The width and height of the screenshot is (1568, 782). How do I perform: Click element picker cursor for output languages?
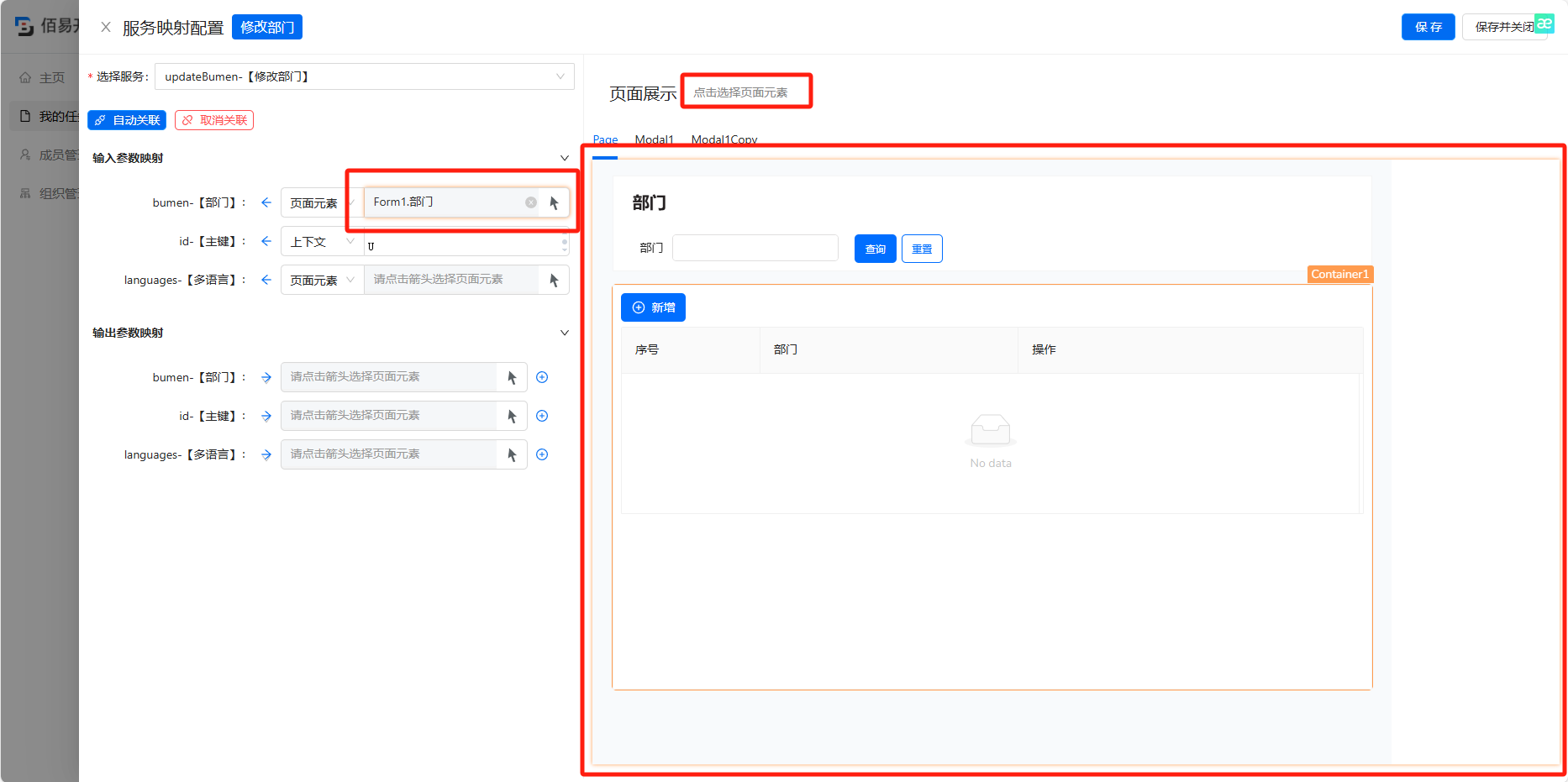[512, 454]
